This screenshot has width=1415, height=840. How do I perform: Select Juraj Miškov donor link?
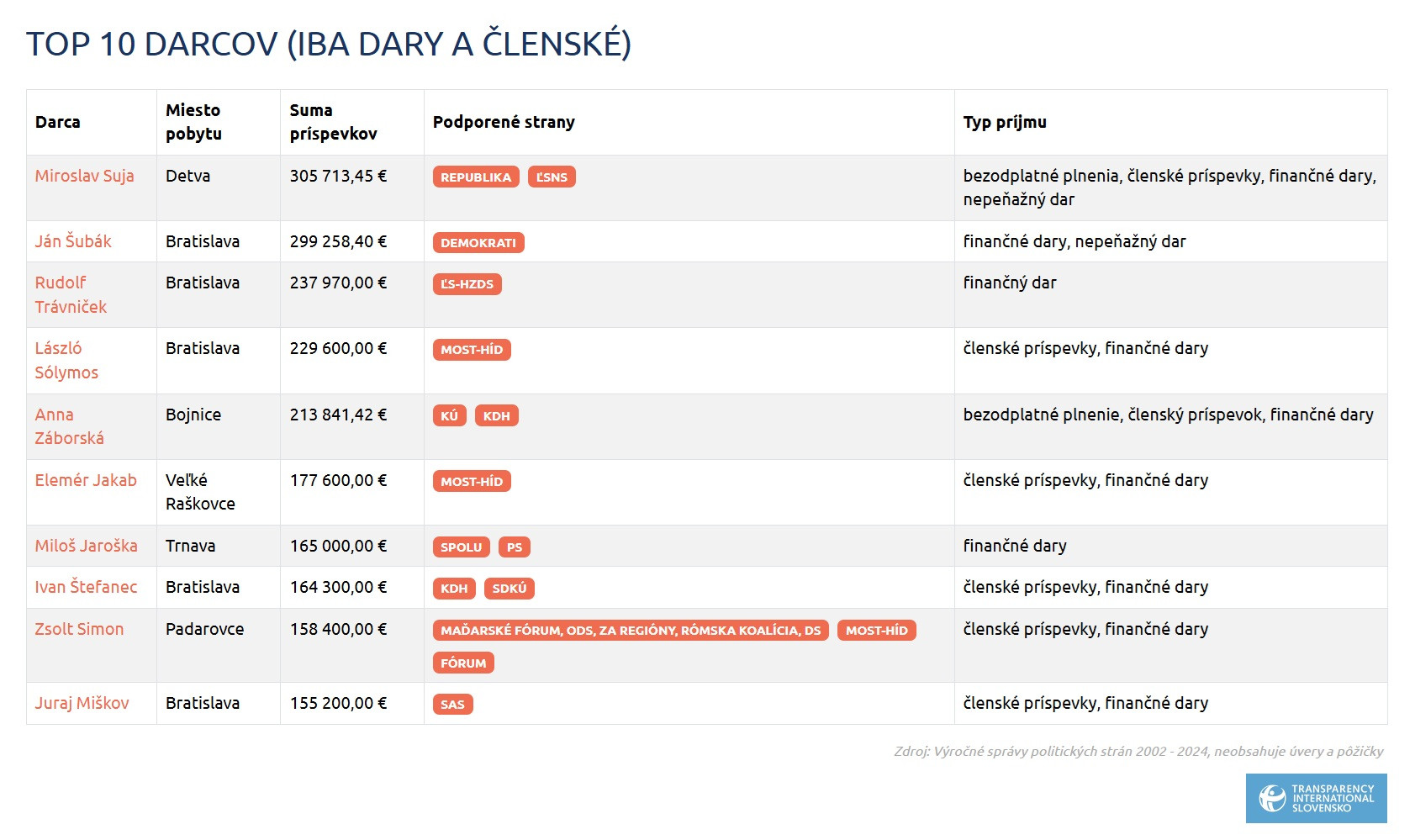point(82,703)
